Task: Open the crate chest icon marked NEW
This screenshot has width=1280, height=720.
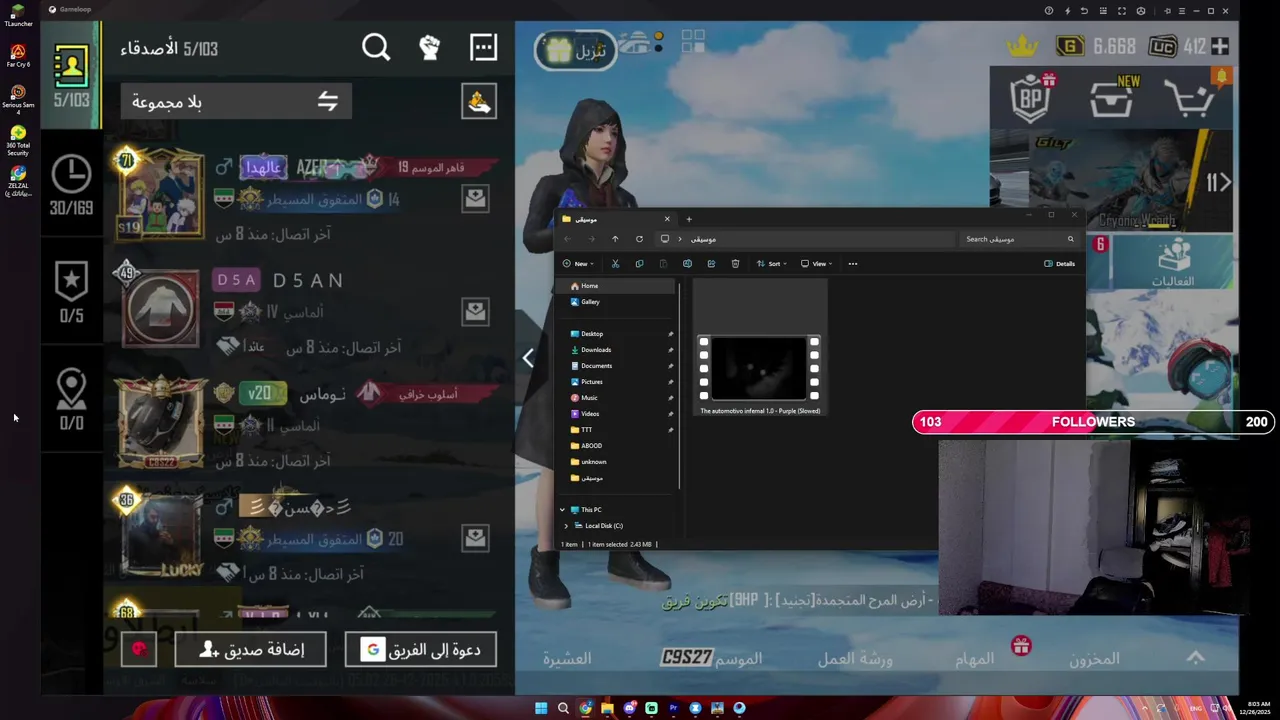Action: tap(1112, 98)
